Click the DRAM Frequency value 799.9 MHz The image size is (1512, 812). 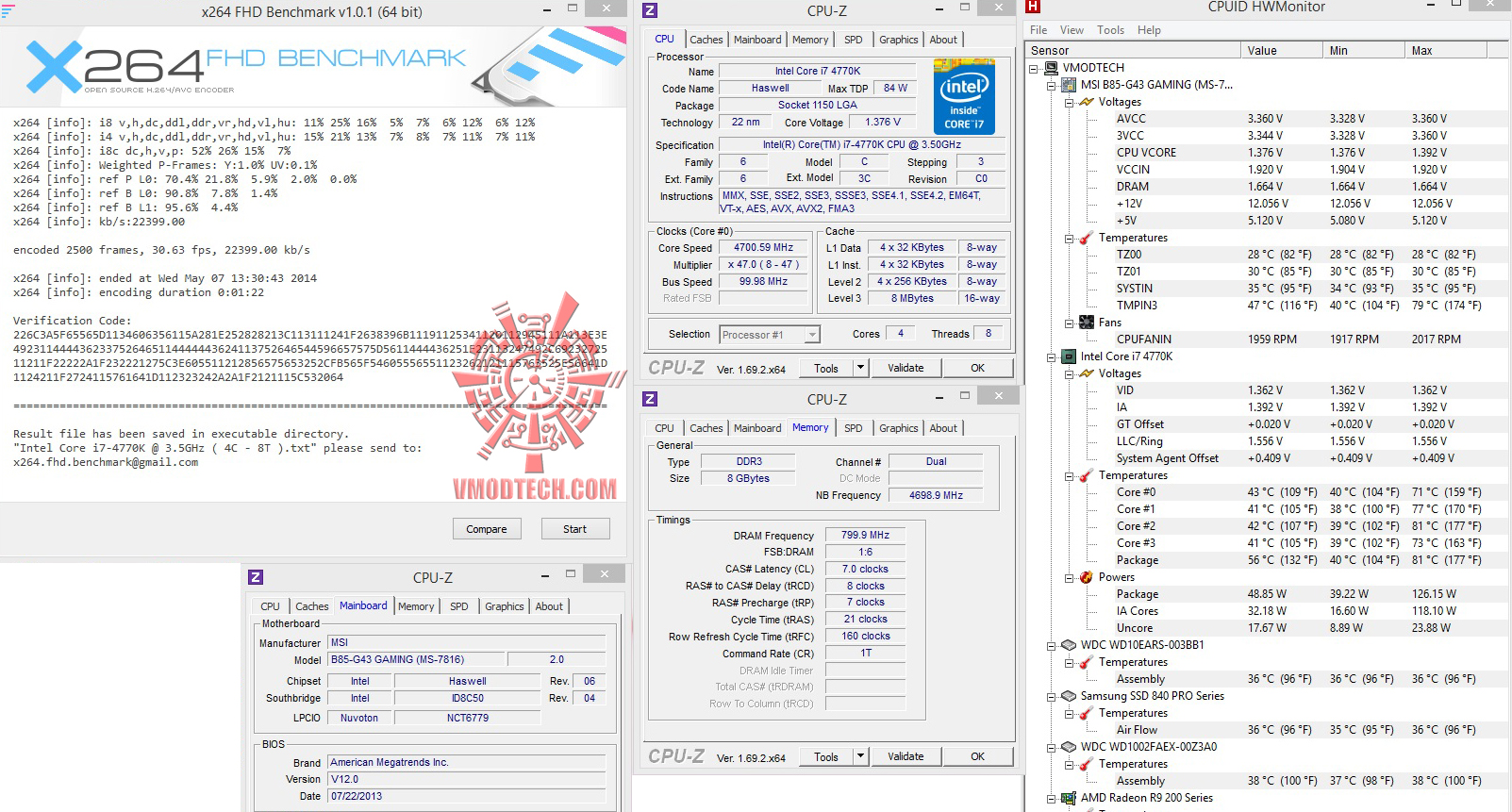click(x=866, y=535)
